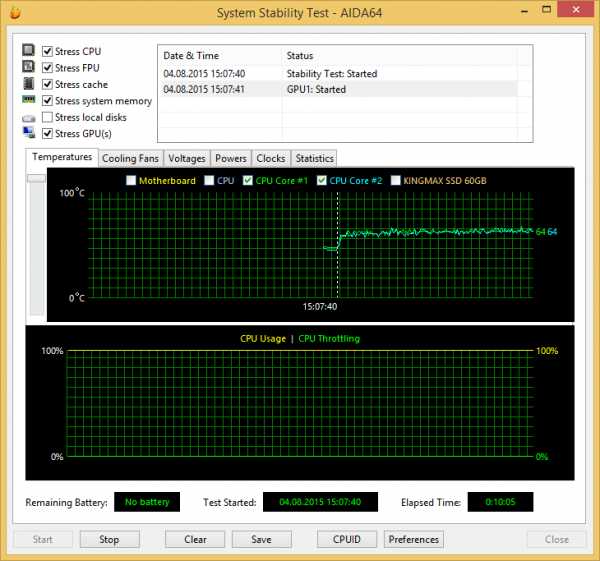Hide CPU Core #1 temperature line

248,180
